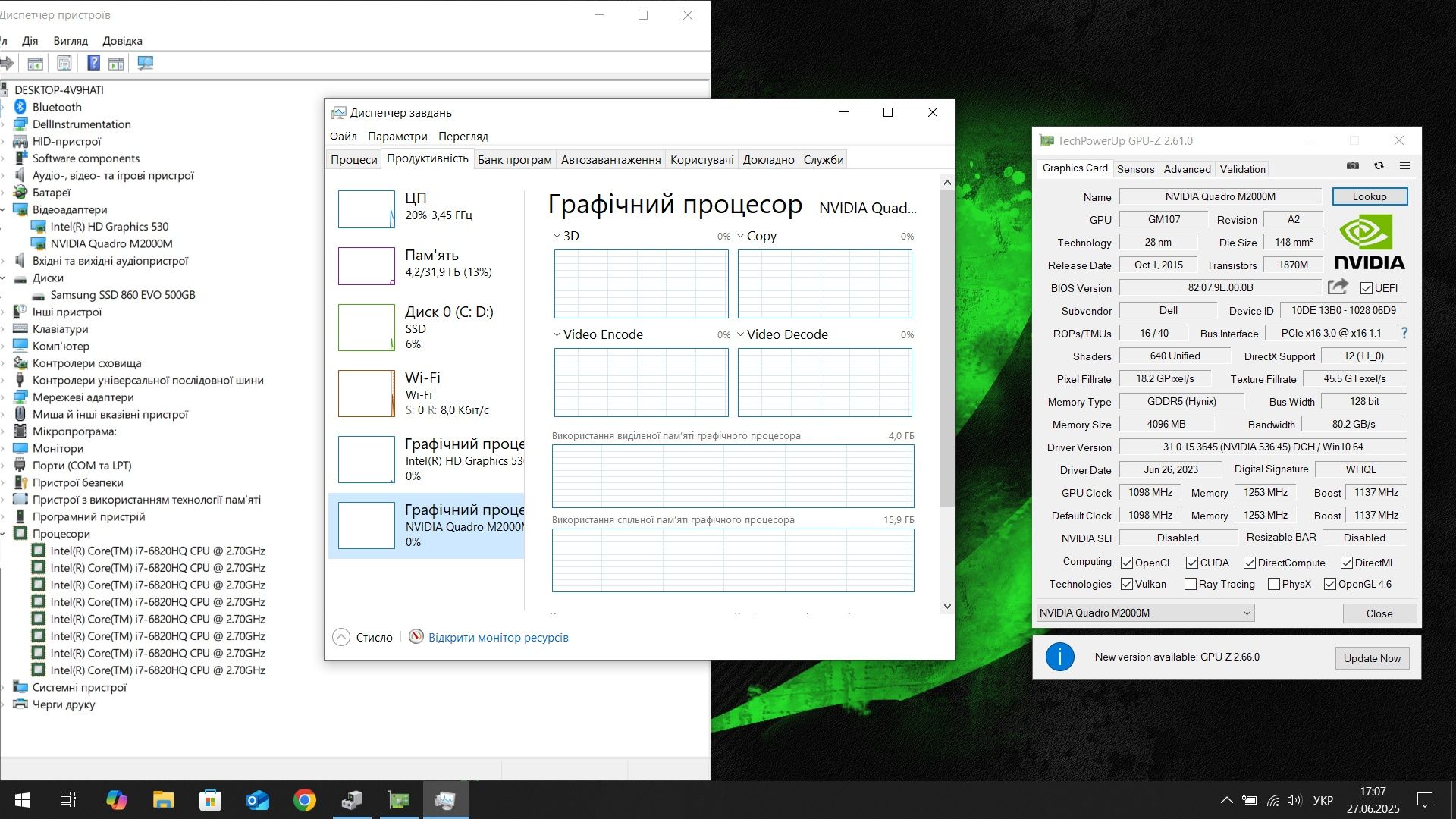
Task: Click Task Manager taskbar icon
Action: [x=446, y=800]
